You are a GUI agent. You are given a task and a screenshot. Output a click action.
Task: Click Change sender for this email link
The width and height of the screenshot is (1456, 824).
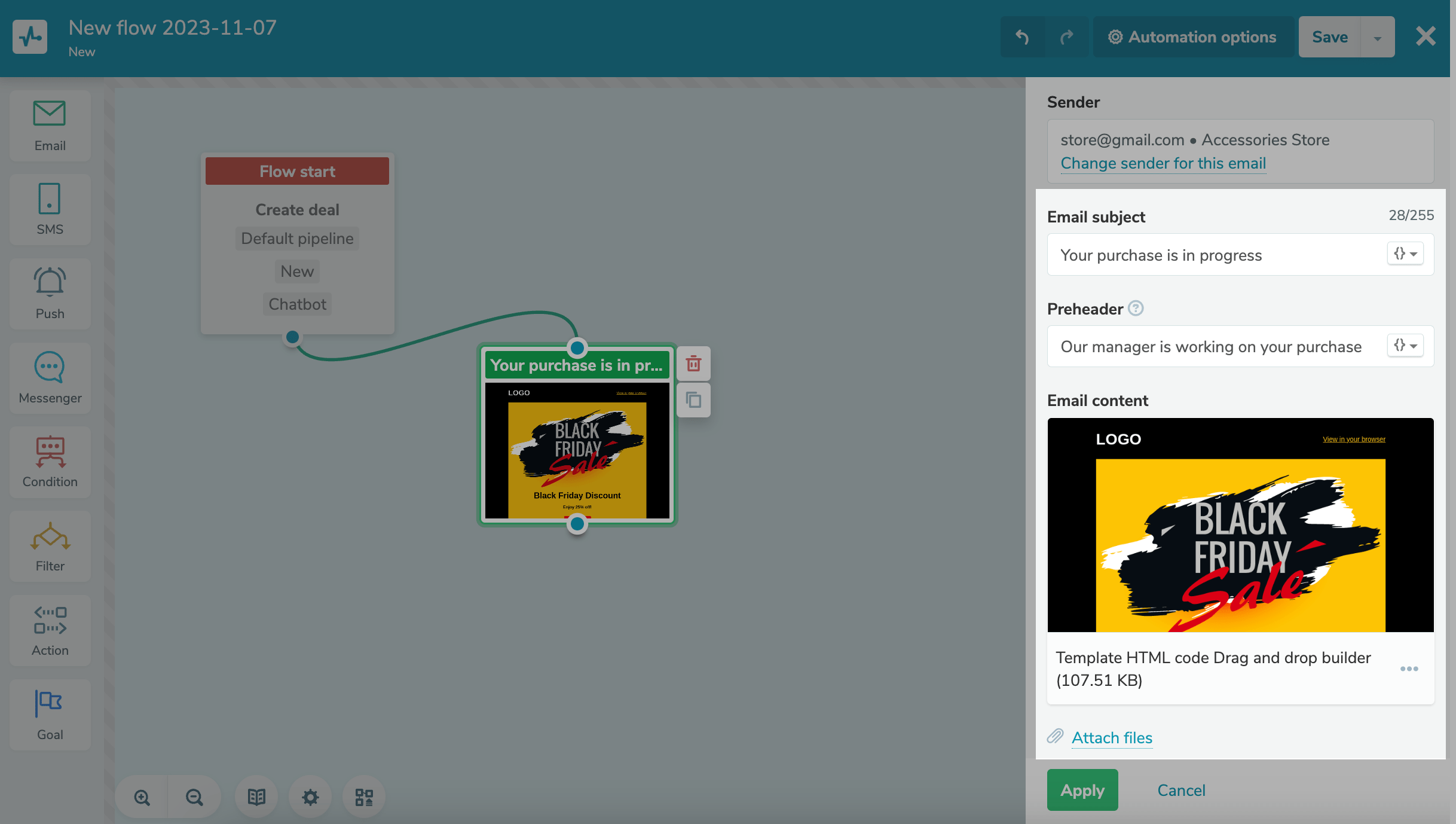click(x=1163, y=163)
